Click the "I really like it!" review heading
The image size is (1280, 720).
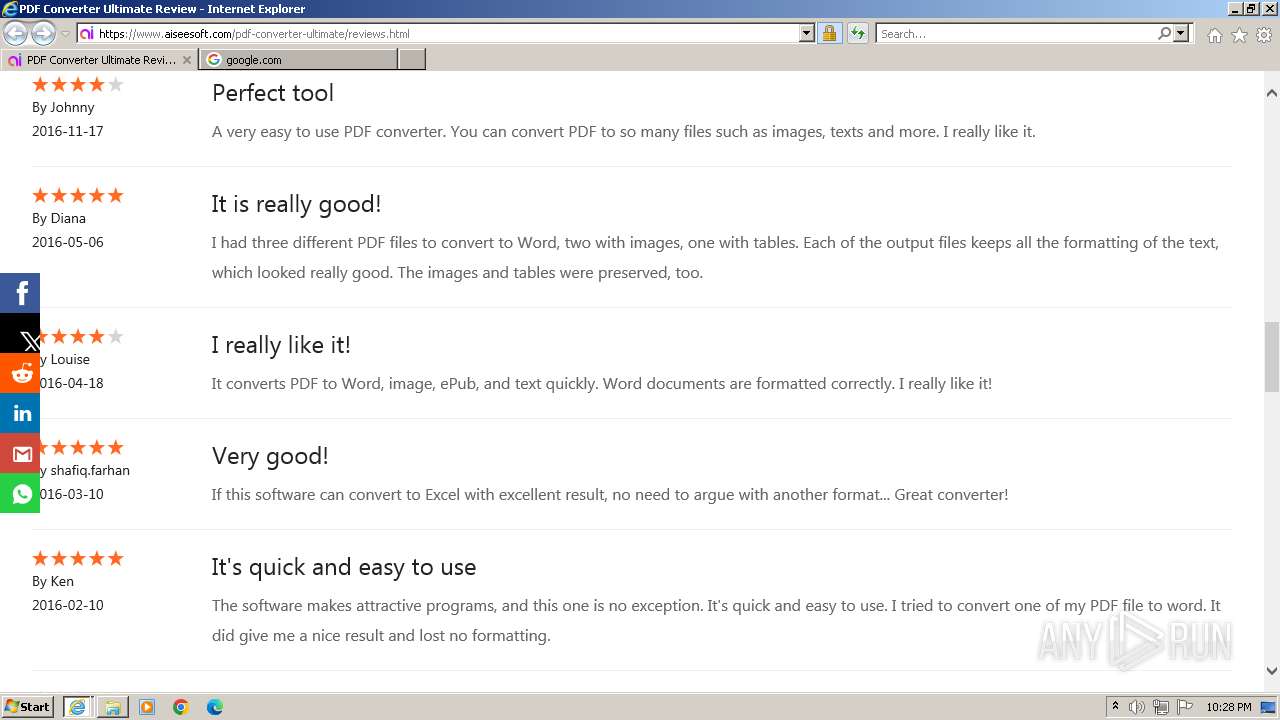point(281,345)
